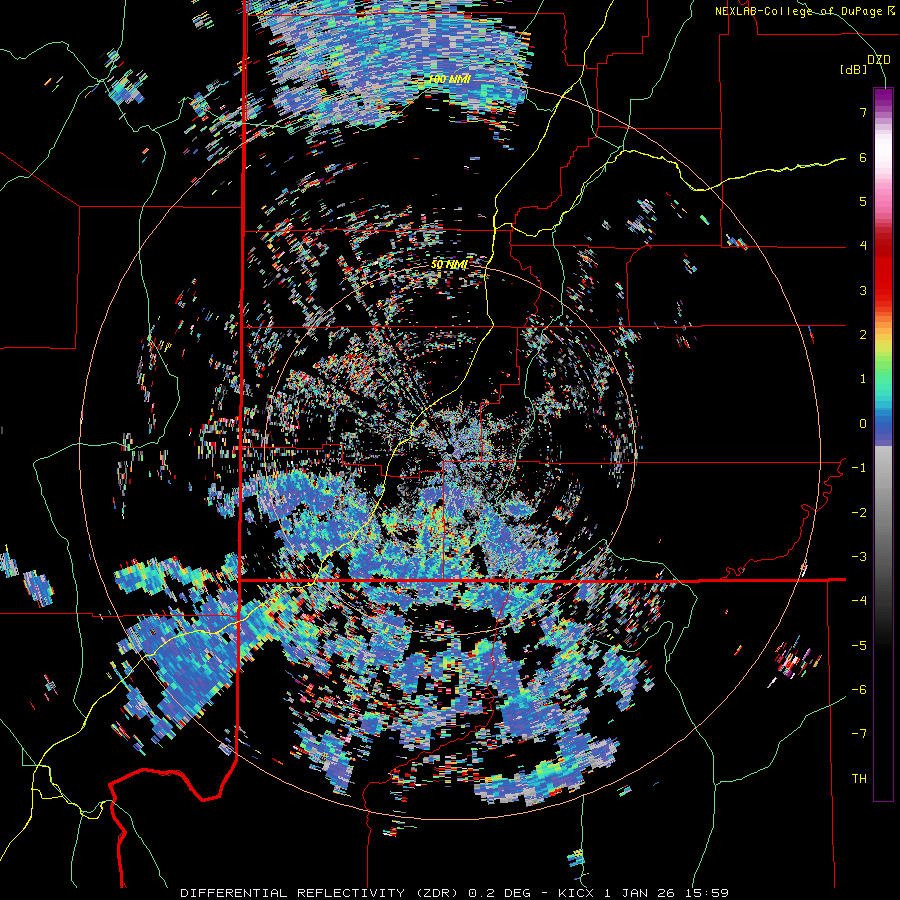This screenshot has height=900, width=900.
Task: Click the 1 value on the dB scale
Action: pos(863,379)
